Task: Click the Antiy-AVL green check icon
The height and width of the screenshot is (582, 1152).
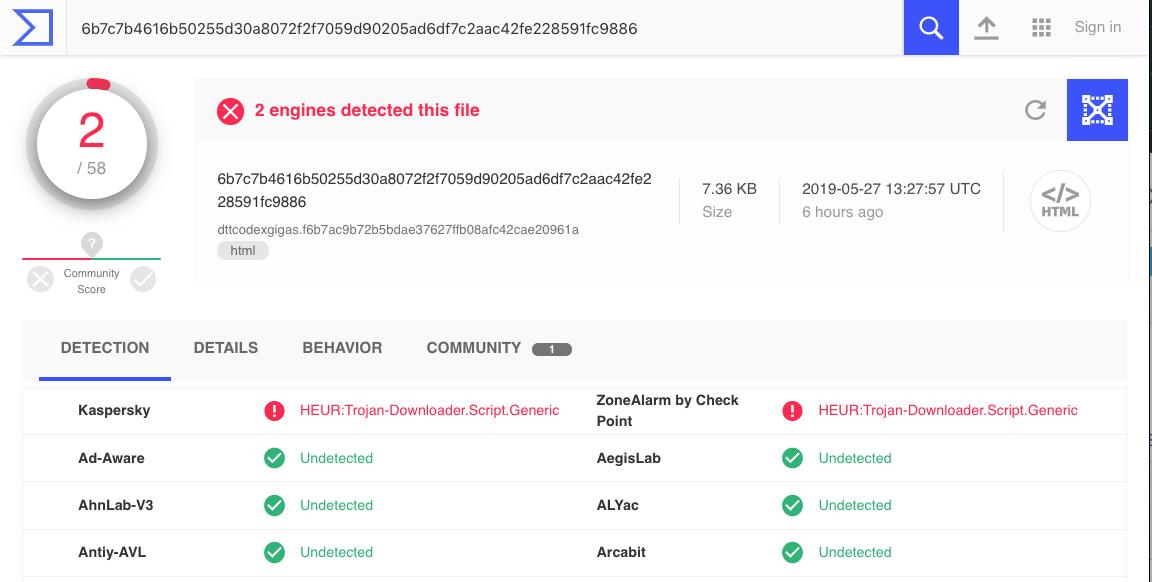Action: pos(274,552)
